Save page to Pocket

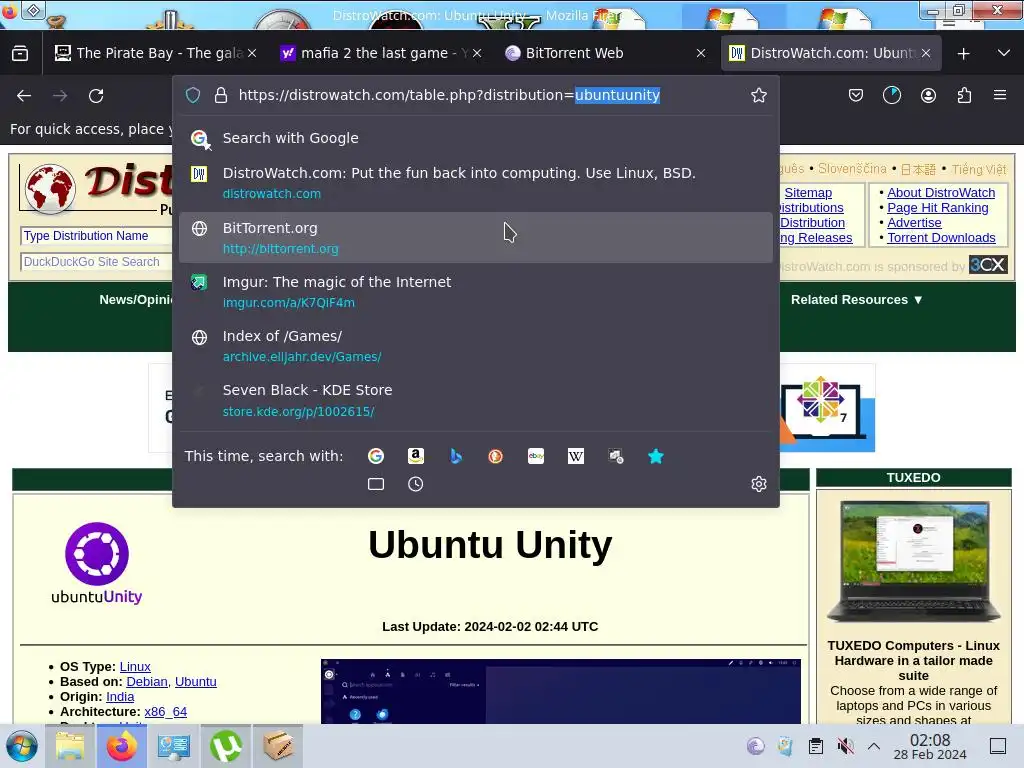coord(856,96)
